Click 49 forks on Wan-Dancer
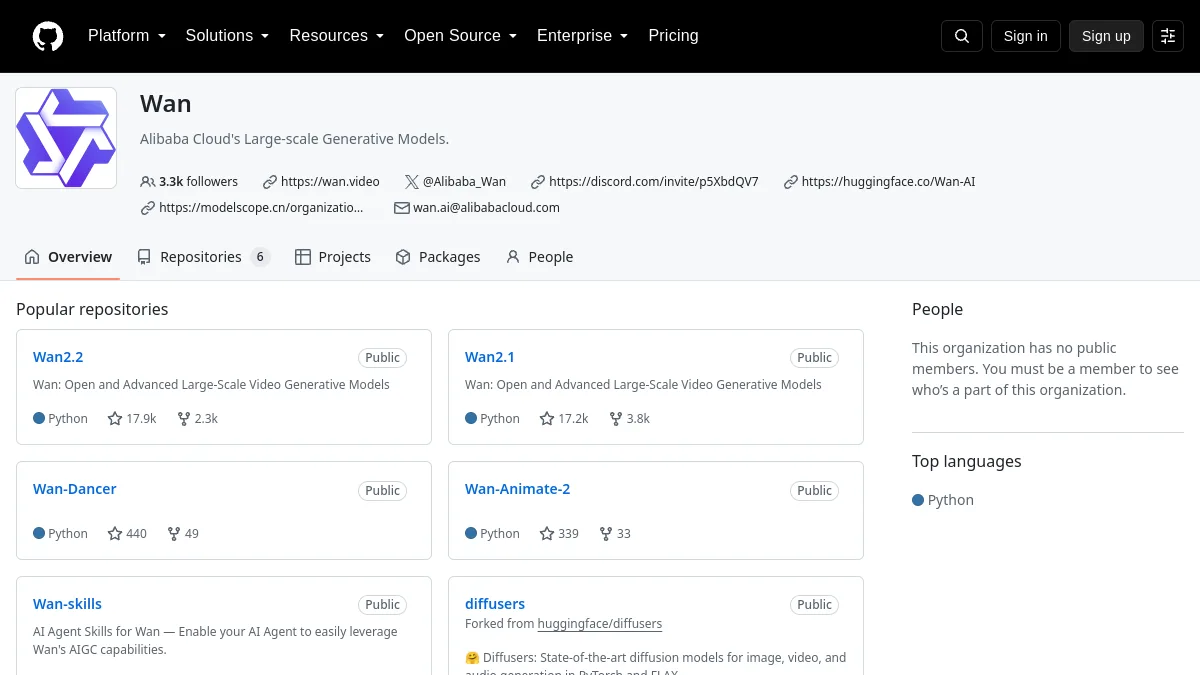The image size is (1200, 675). point(182,534)
